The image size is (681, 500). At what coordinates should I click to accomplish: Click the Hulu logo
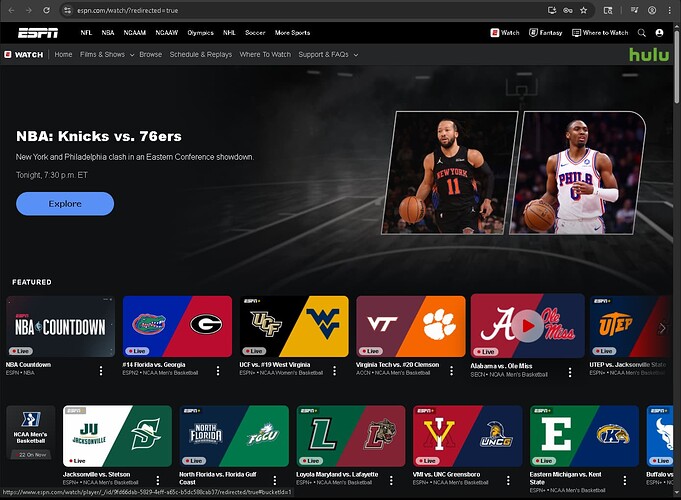(648, 54)
